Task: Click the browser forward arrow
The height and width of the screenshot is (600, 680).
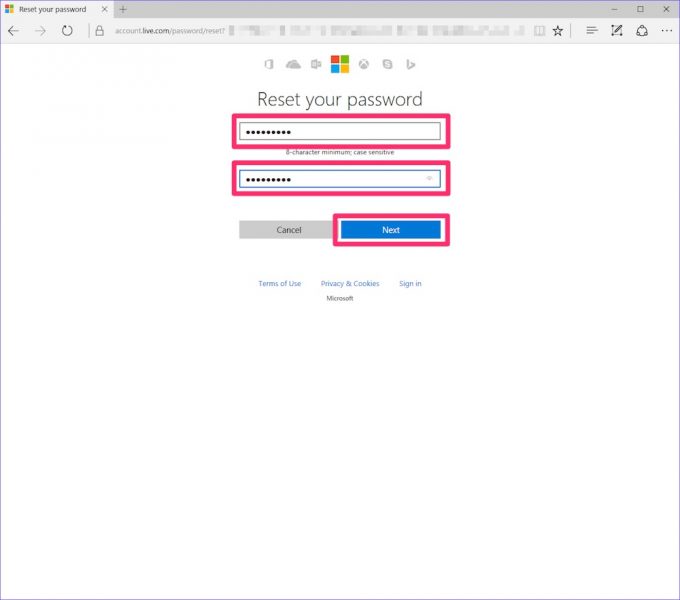Action: click(x=40, y=31)
